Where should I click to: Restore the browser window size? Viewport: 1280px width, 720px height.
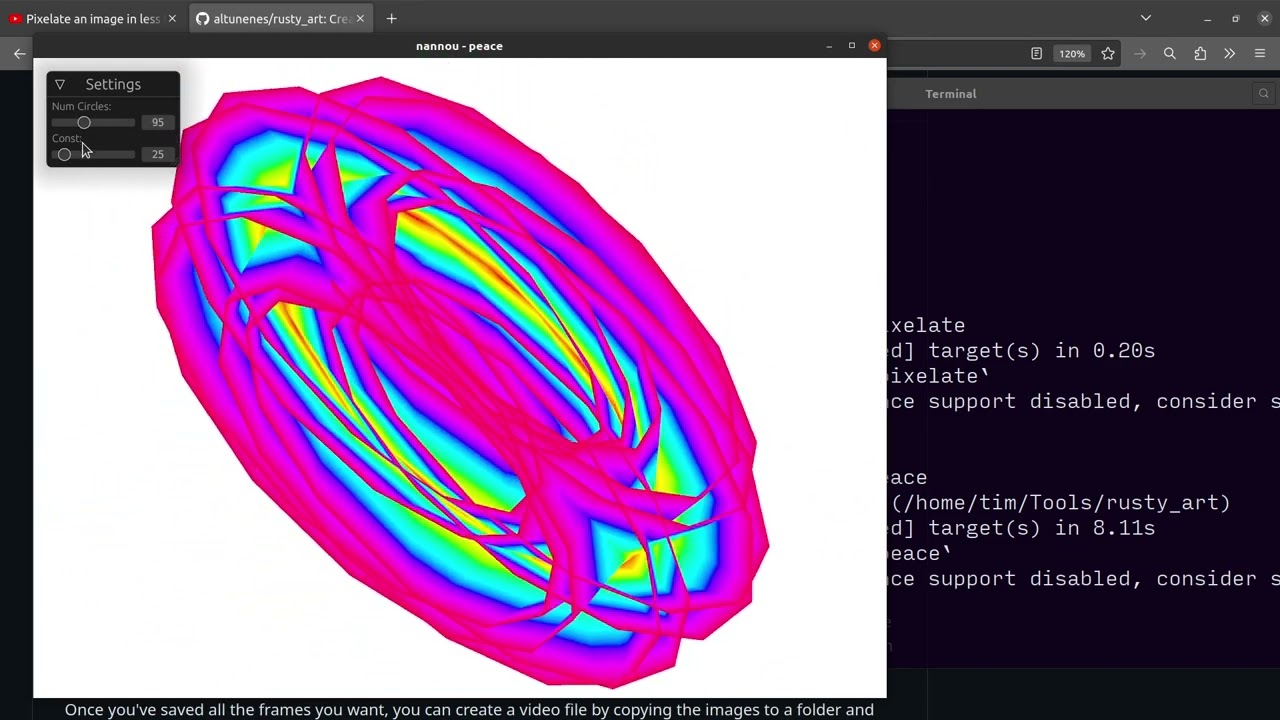(x=1236, y=18)
